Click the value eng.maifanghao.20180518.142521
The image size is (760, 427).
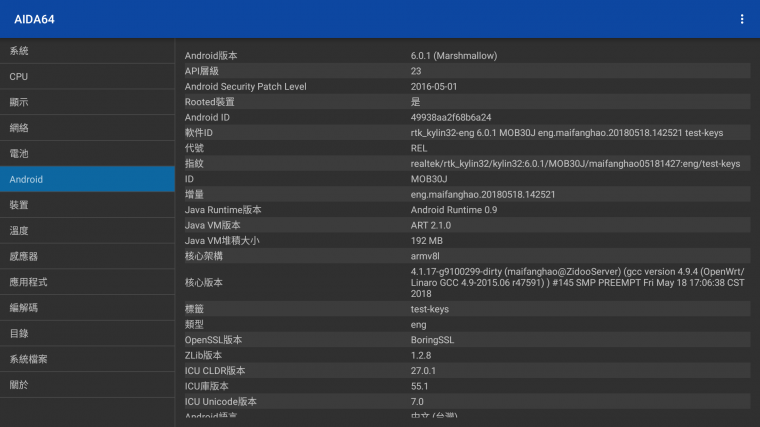click(483, 195)
